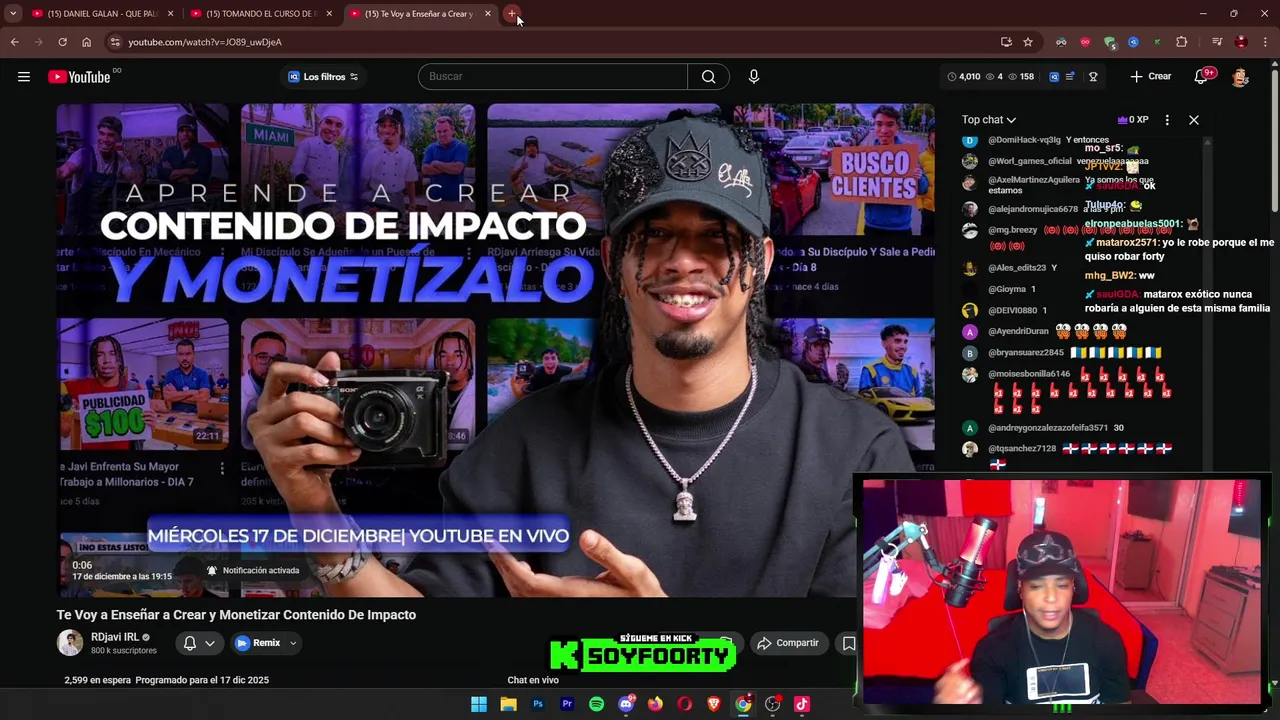Image resolution: width=1280 pixels, height=720 pixels.
Task: Close the Te Voy a Enseñar tab
Action: [487, 14]
